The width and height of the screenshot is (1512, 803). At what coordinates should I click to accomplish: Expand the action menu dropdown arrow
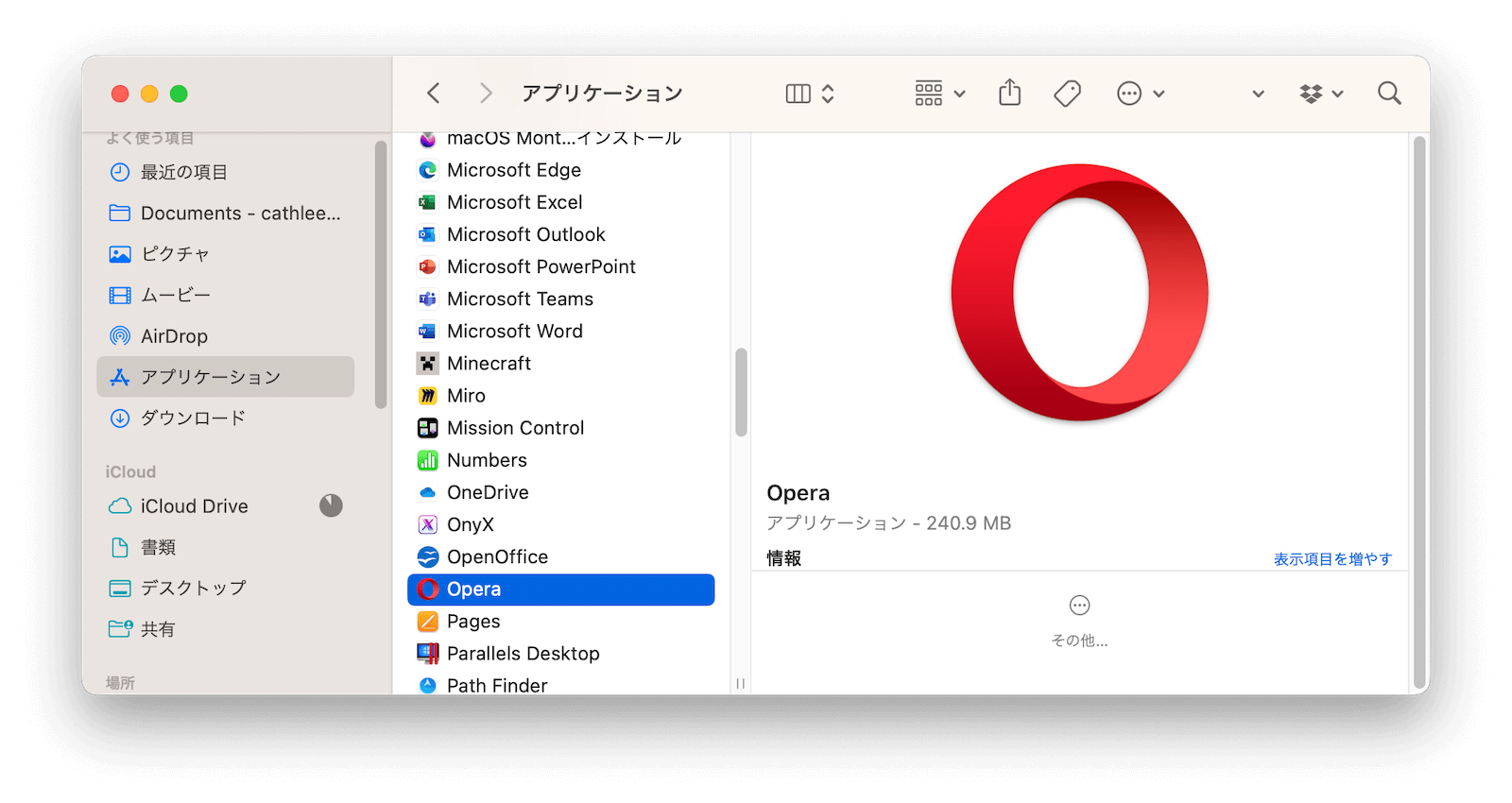(x=1160, y=94)
